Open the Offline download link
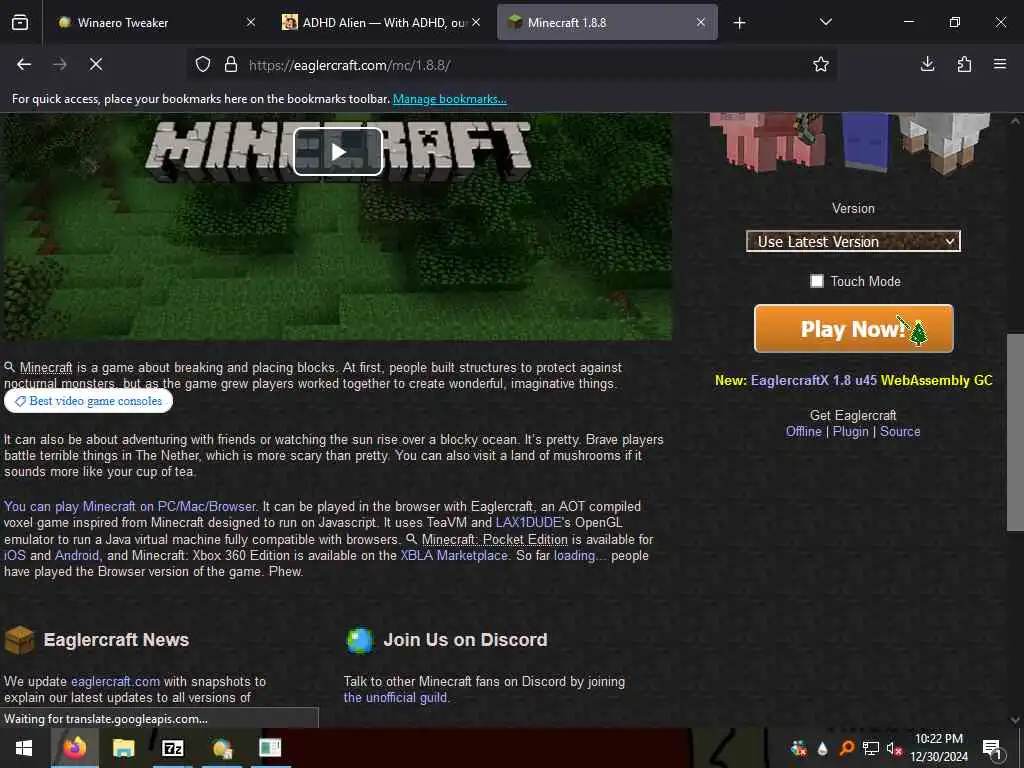1024x768 pixels. click(x=803, y=432)
